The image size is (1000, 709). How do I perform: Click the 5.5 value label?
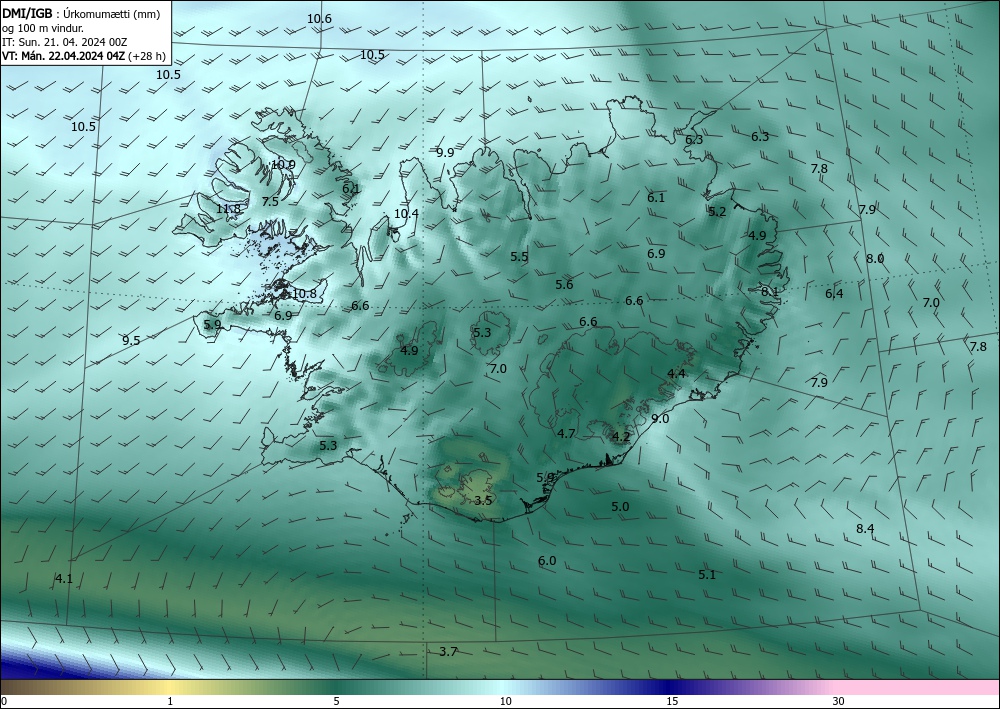point(519,256)
